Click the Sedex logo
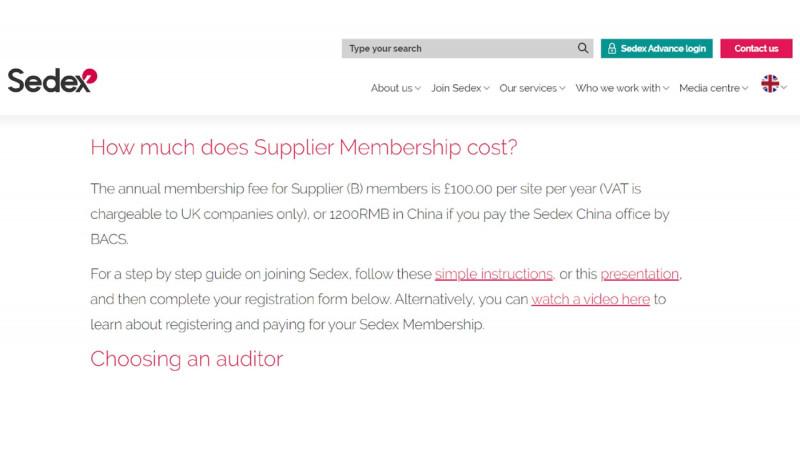Image resolution: width=800 pixels, height=462 pixels. [x=52, y=80]
